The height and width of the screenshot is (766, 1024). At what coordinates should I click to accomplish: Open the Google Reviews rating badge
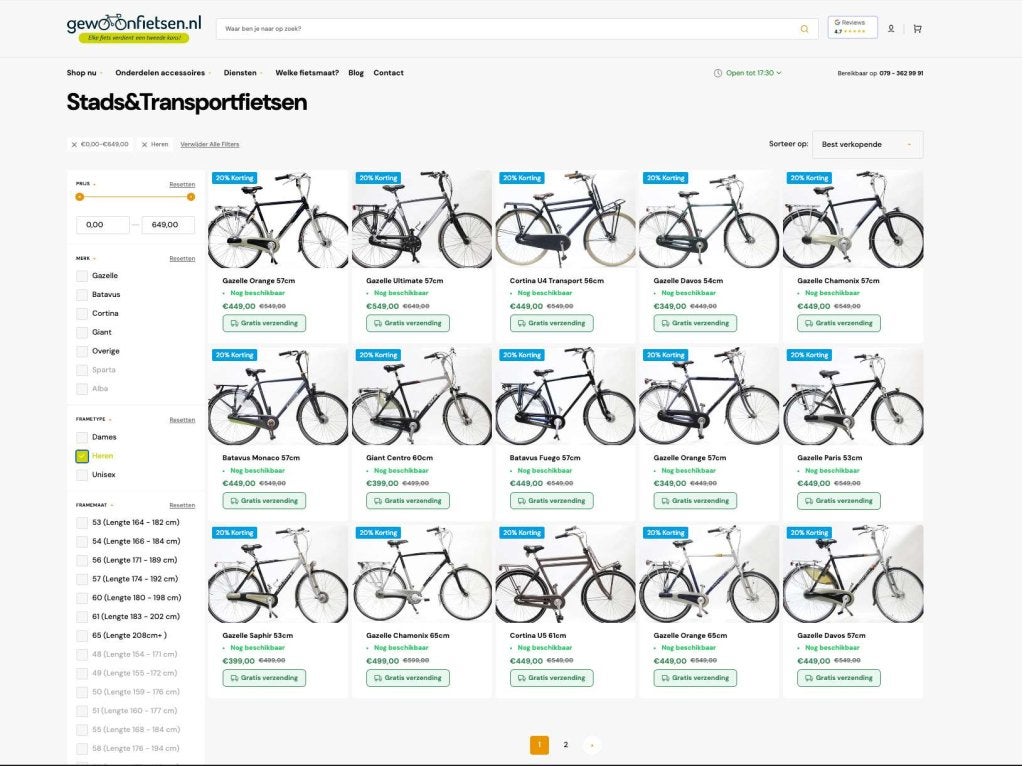point(852,27)
